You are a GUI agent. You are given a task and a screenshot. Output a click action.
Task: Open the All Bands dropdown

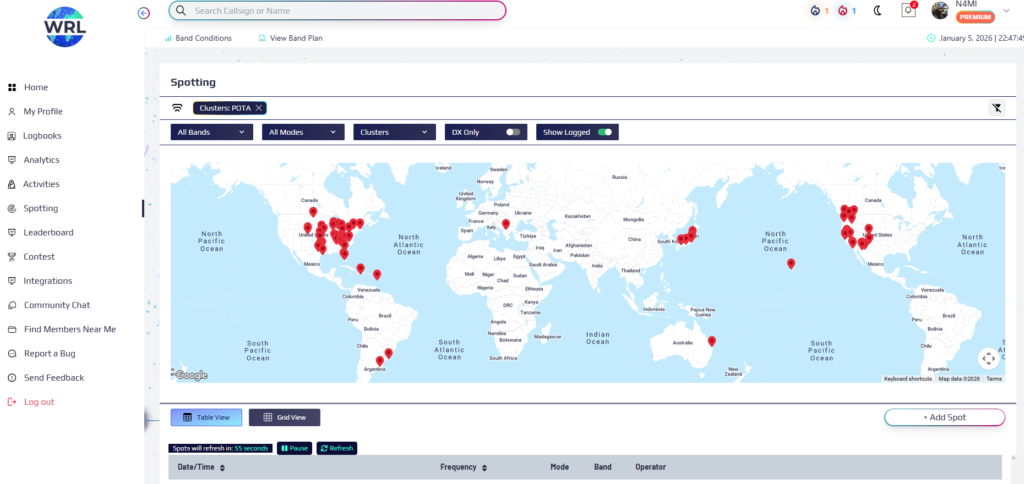pyautogui.click(x=211, y=132)
